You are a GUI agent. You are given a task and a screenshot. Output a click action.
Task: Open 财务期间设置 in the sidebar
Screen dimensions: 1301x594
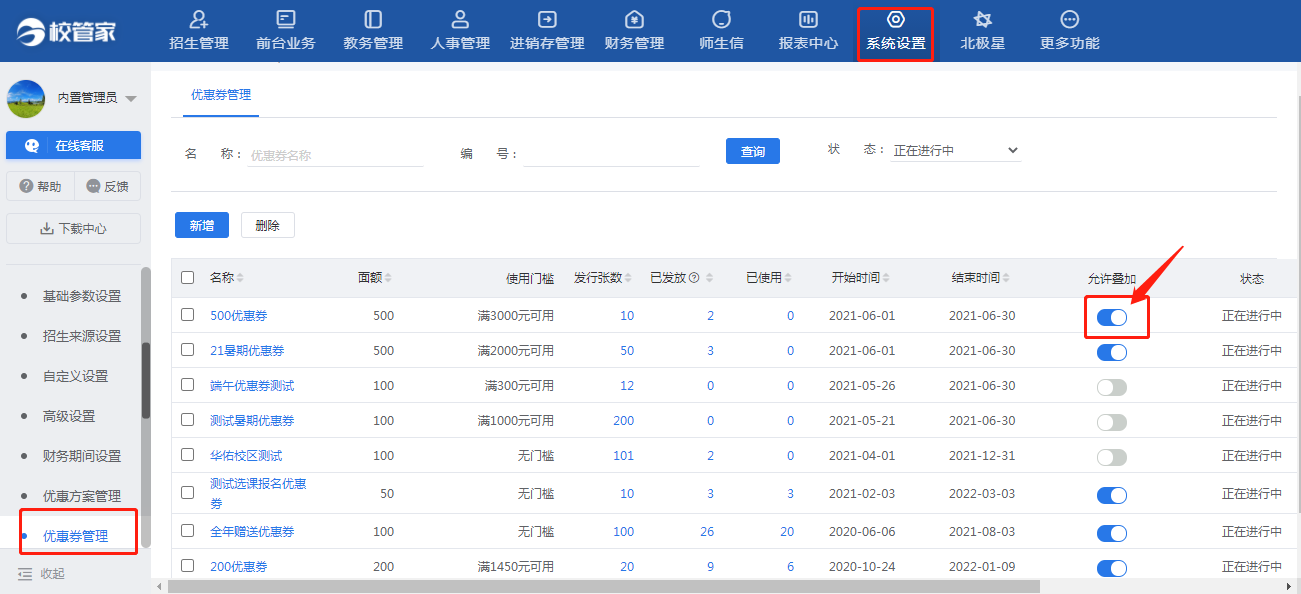pos(82,456)
